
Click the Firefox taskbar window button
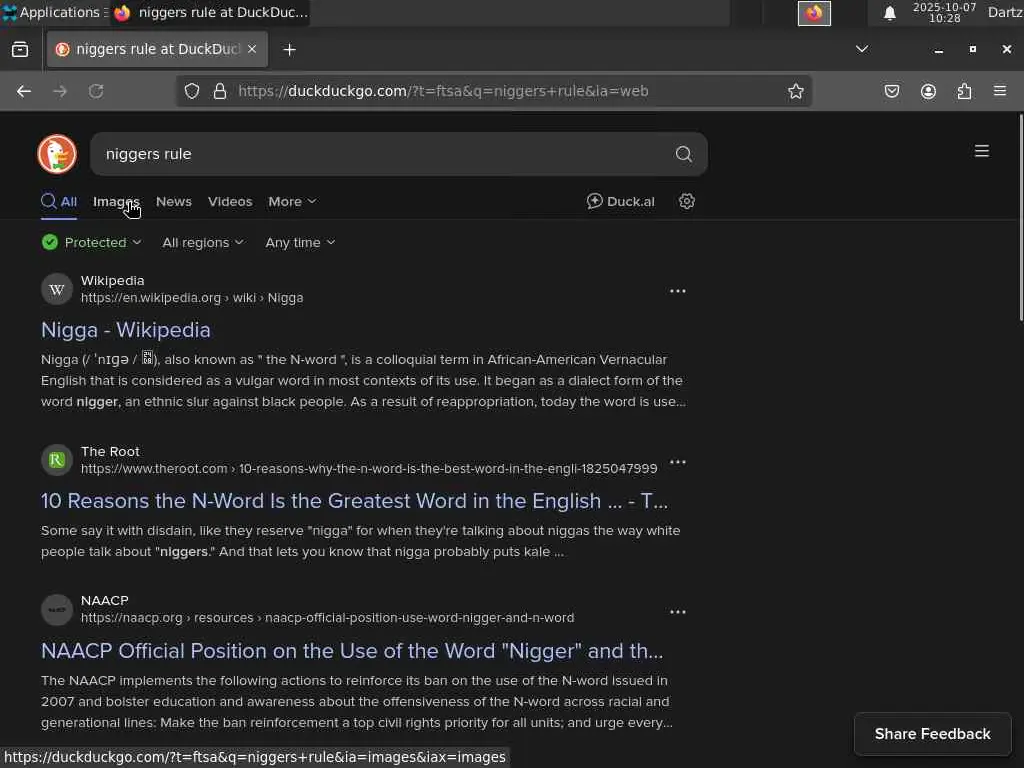(210, 12)
